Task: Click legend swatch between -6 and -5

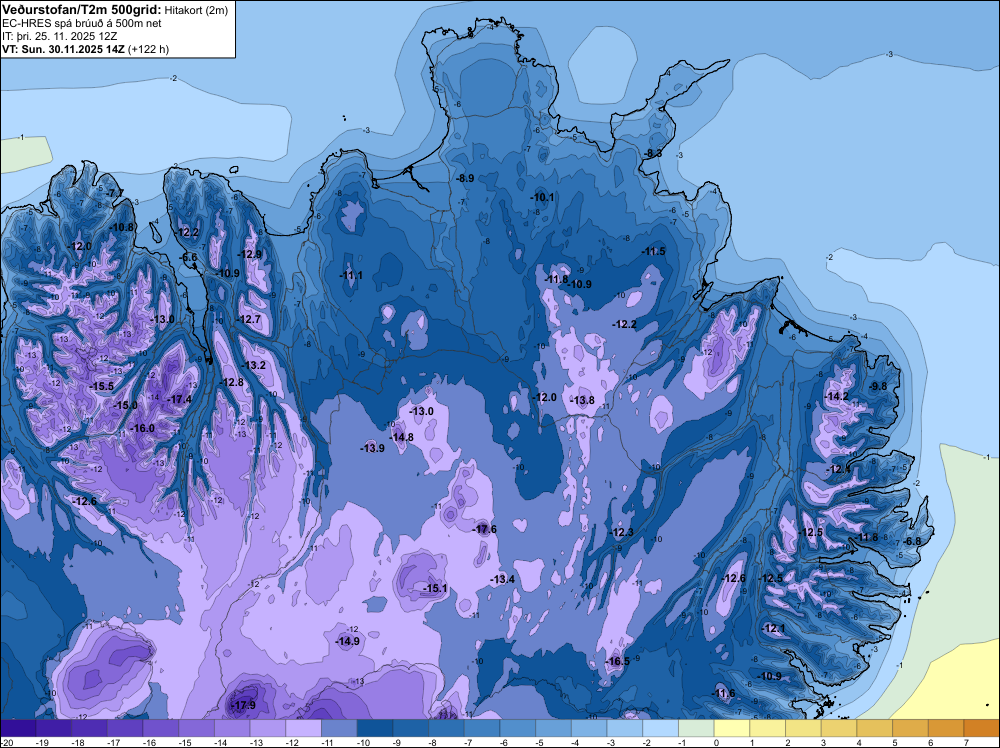Action: [518, 728]
